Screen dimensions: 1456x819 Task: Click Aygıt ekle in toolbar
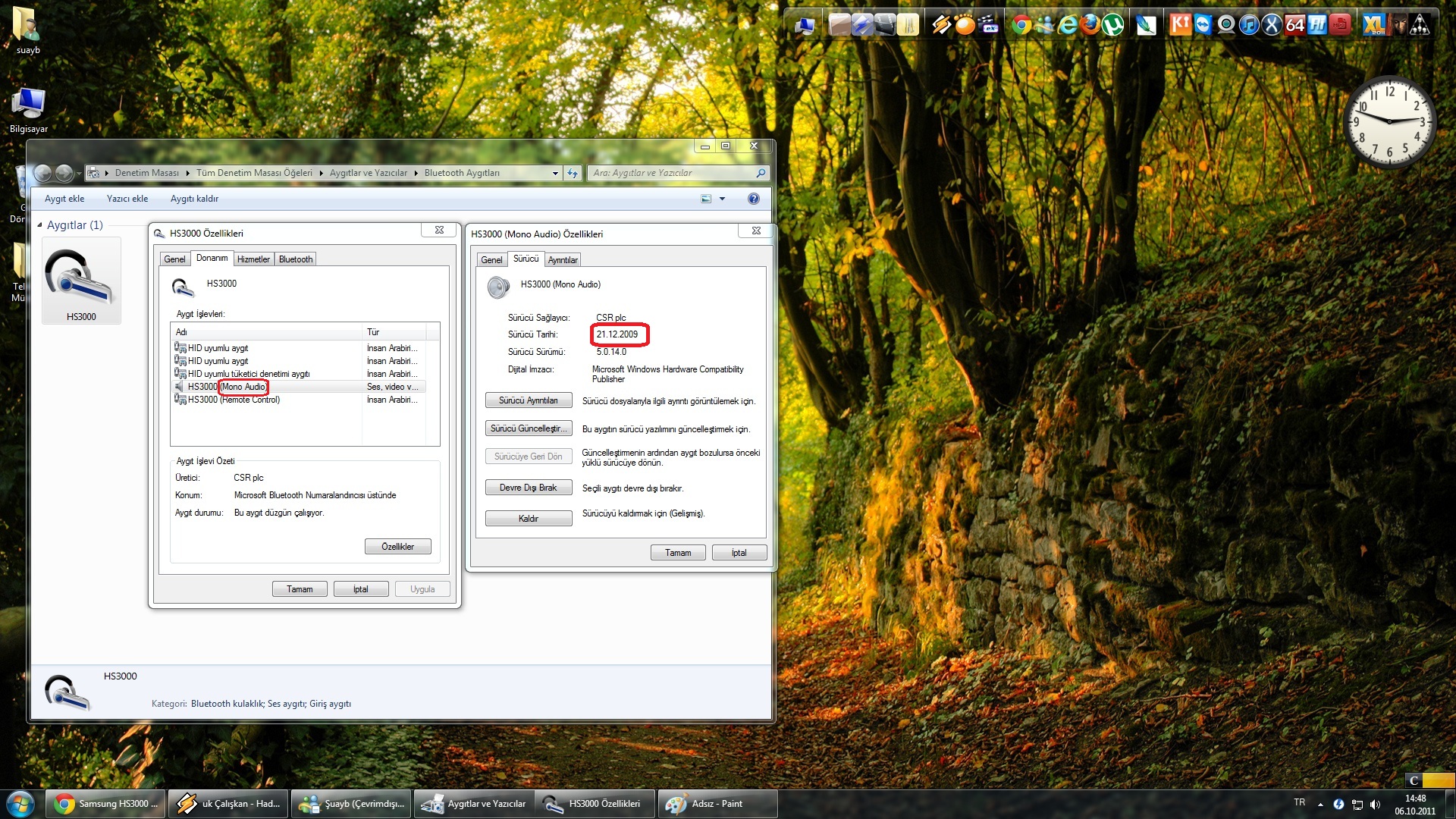pos(64,199)
